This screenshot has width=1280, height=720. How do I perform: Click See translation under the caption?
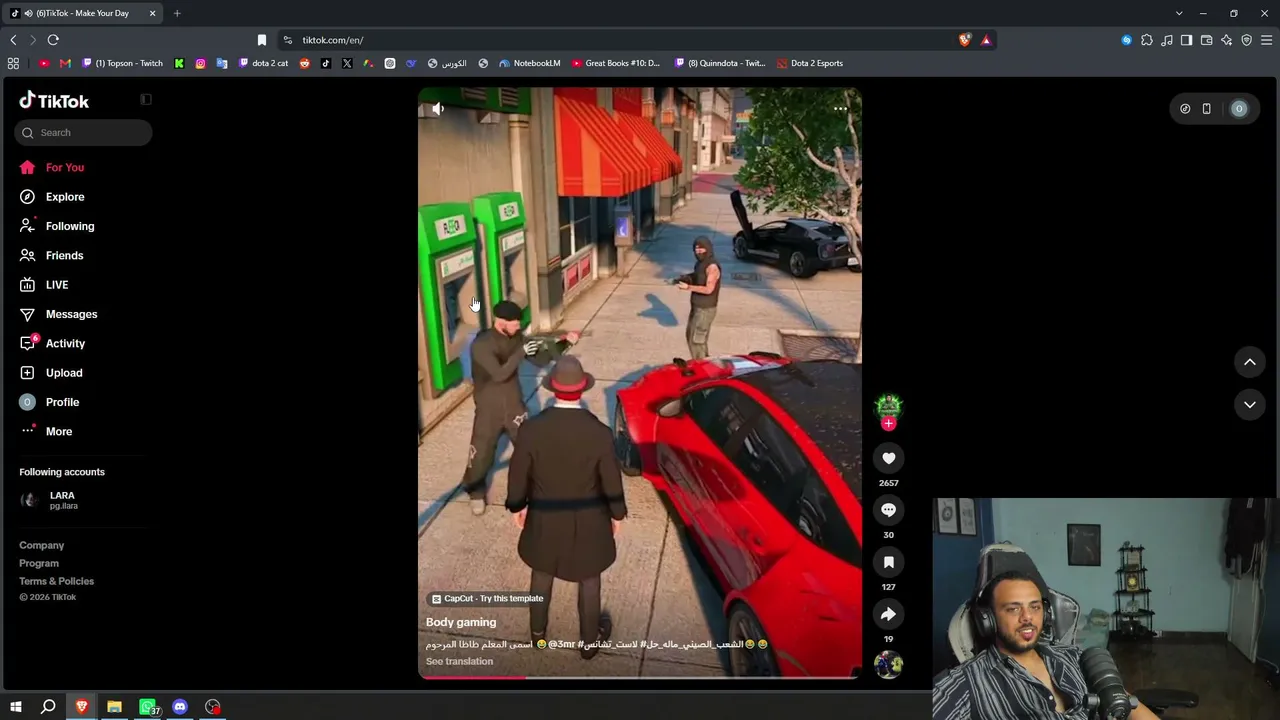459,661
